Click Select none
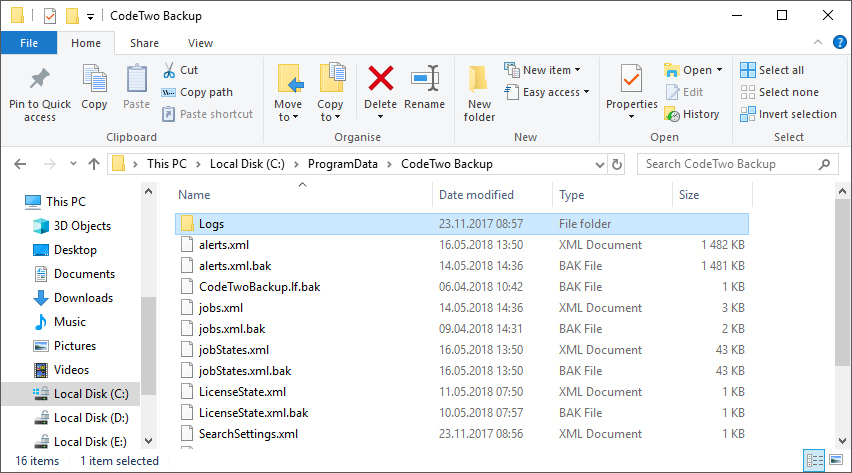 (779, 92)
